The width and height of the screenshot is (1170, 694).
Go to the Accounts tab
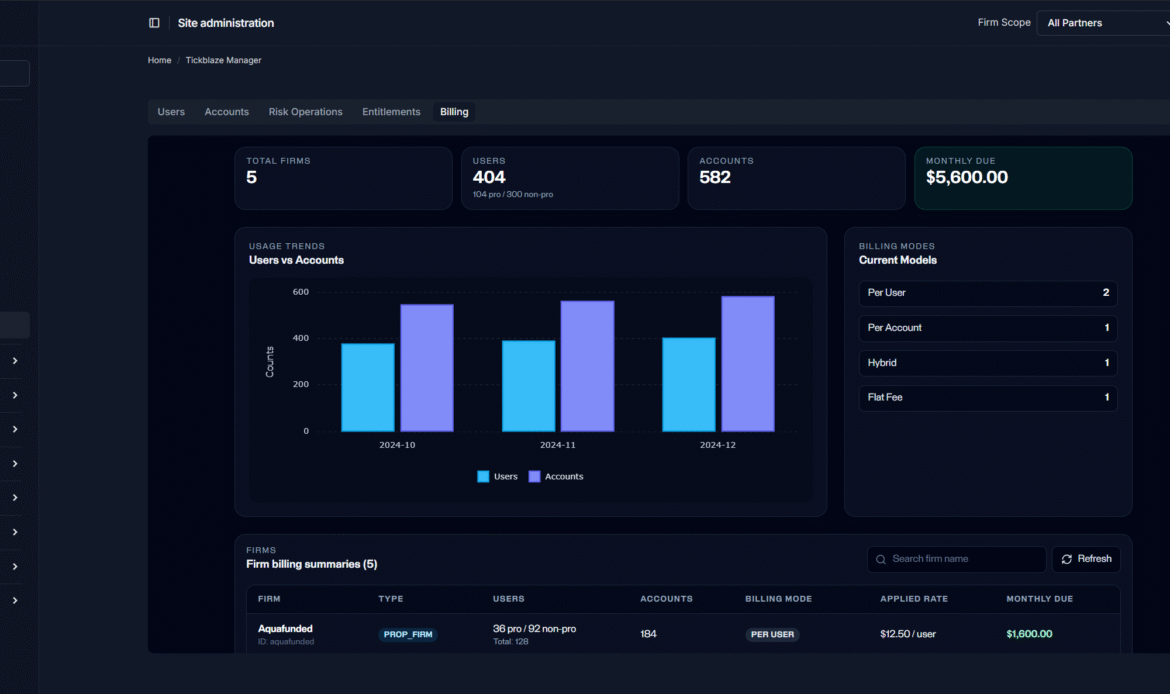pos(227,112)
